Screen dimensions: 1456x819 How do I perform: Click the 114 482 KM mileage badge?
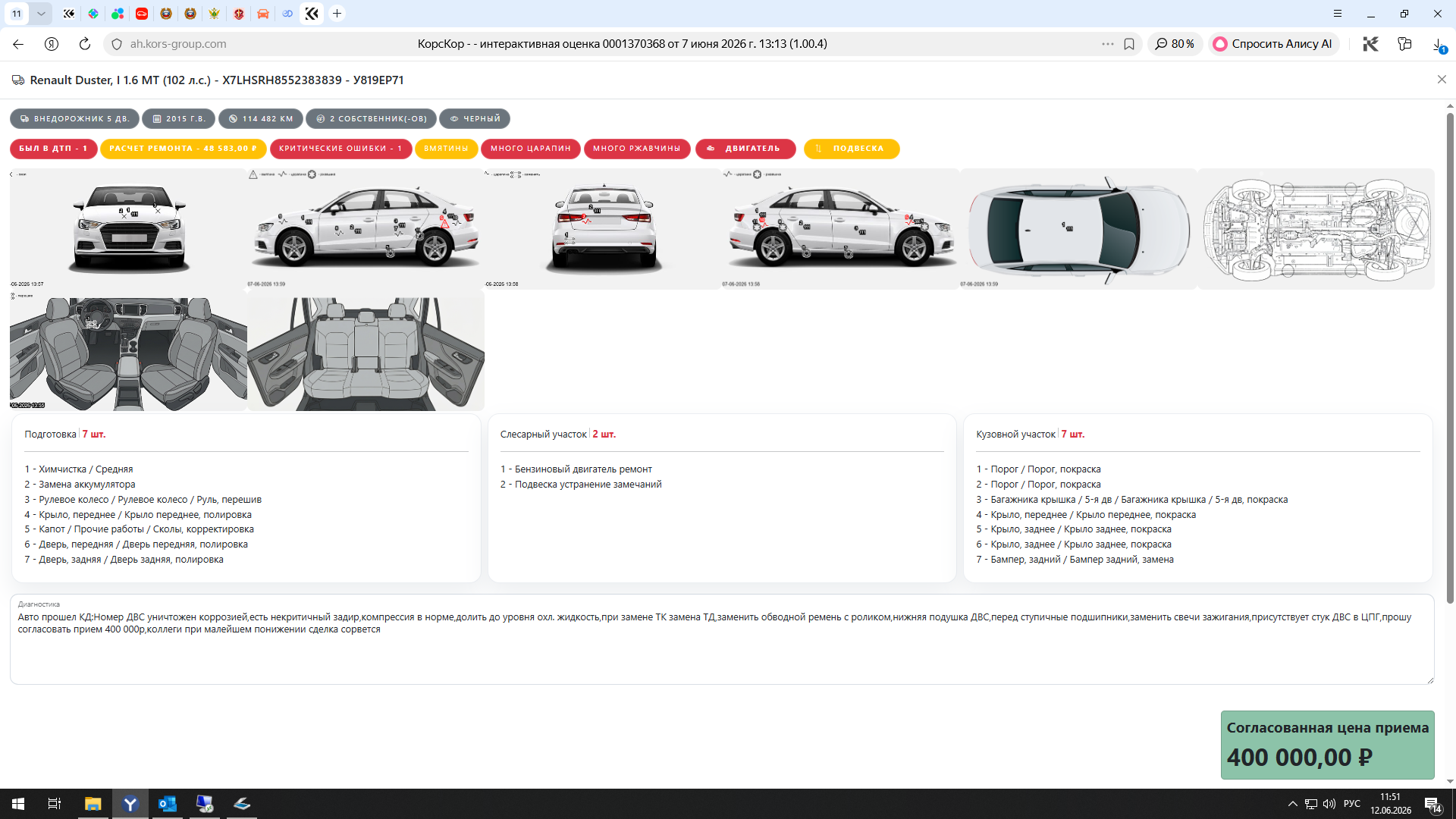tap(261, 119)
